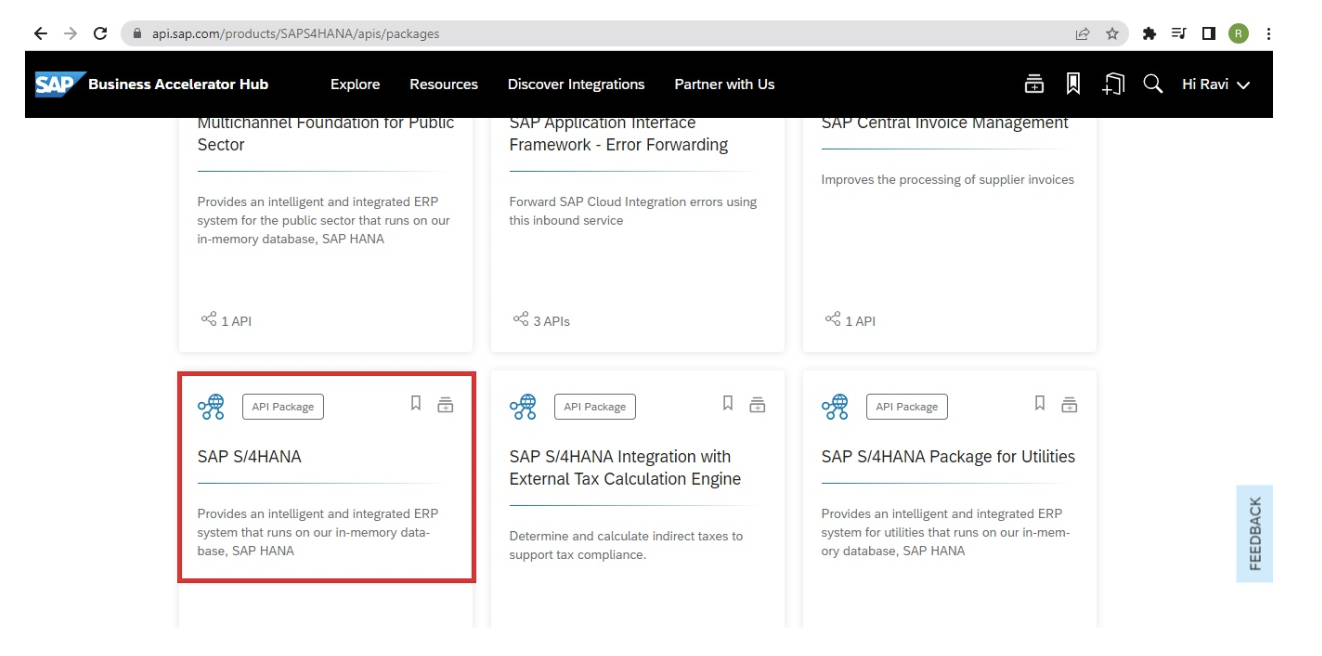
Task: Add SAP S/4HANA package to workspace icon
Action: [x=446, y=405]
